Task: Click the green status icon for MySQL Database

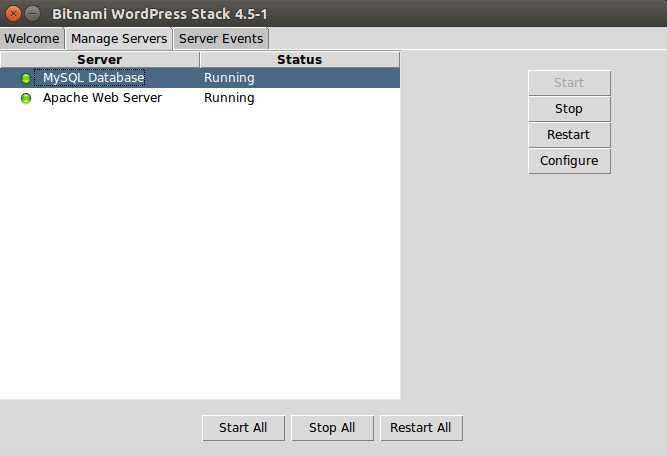Action: click(x=26, y=78)
